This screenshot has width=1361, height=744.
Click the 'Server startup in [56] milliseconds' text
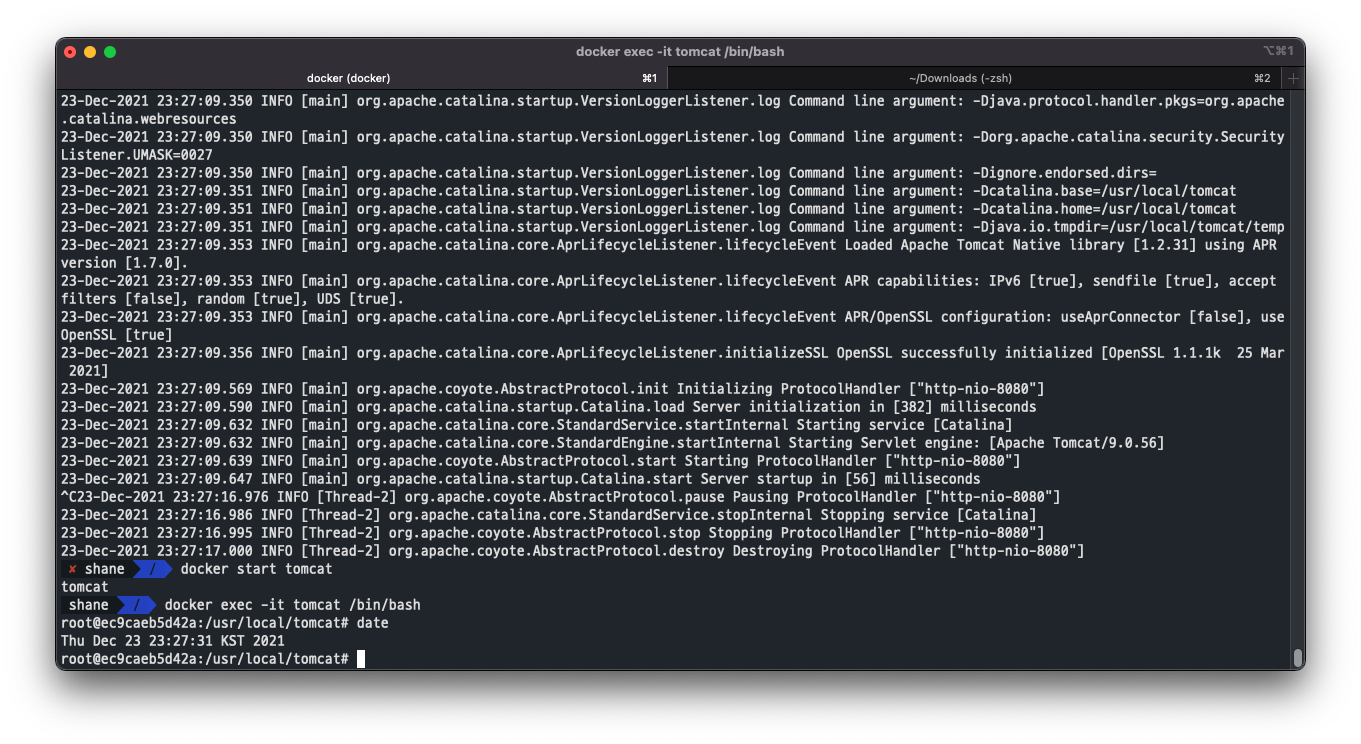click(x=835, y=479)
